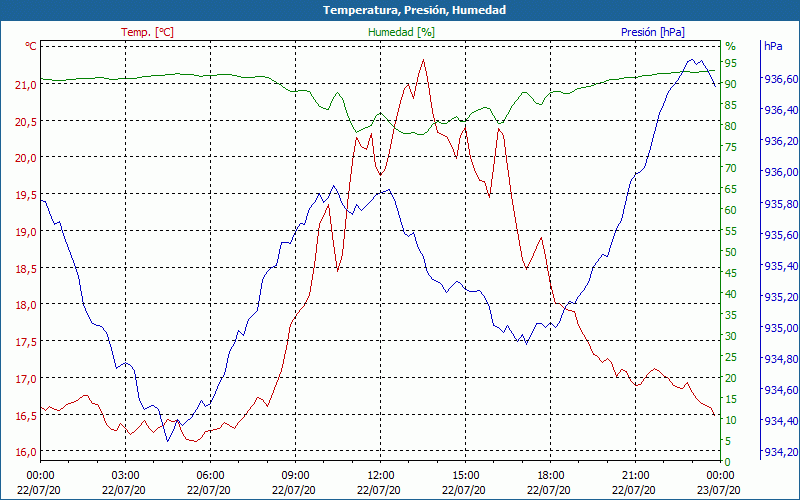Image resolution: width=800 pixels, height=500 pixels.
Task: Click green humidity axis value "15"
Action: coord(731,399)
